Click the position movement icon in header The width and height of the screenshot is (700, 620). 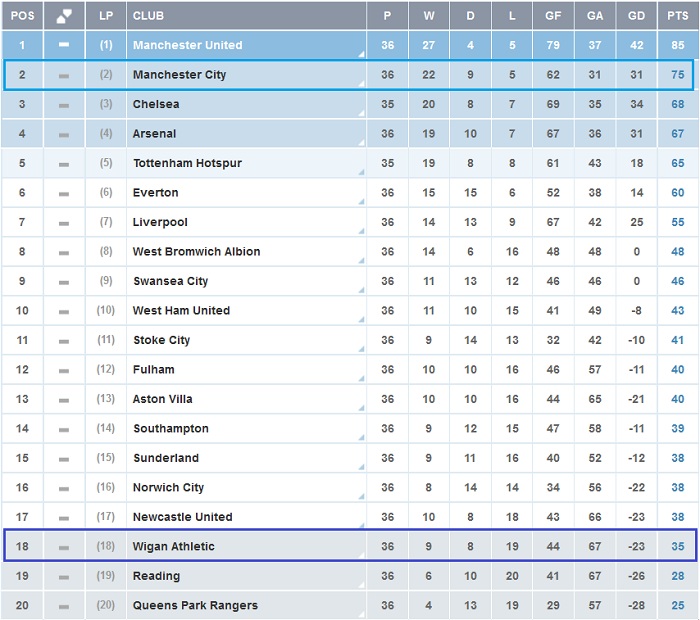64,16
